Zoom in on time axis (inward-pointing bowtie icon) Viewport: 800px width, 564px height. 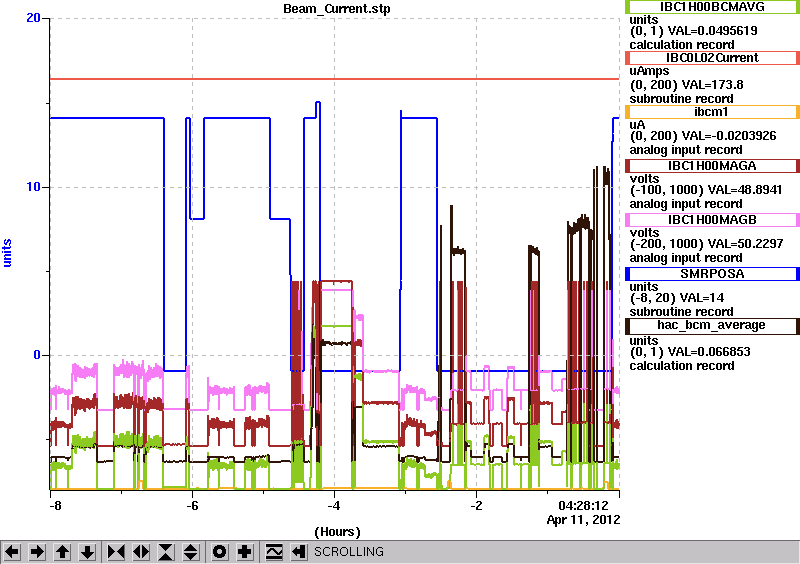pyautogui.click(x=116, y=552)
